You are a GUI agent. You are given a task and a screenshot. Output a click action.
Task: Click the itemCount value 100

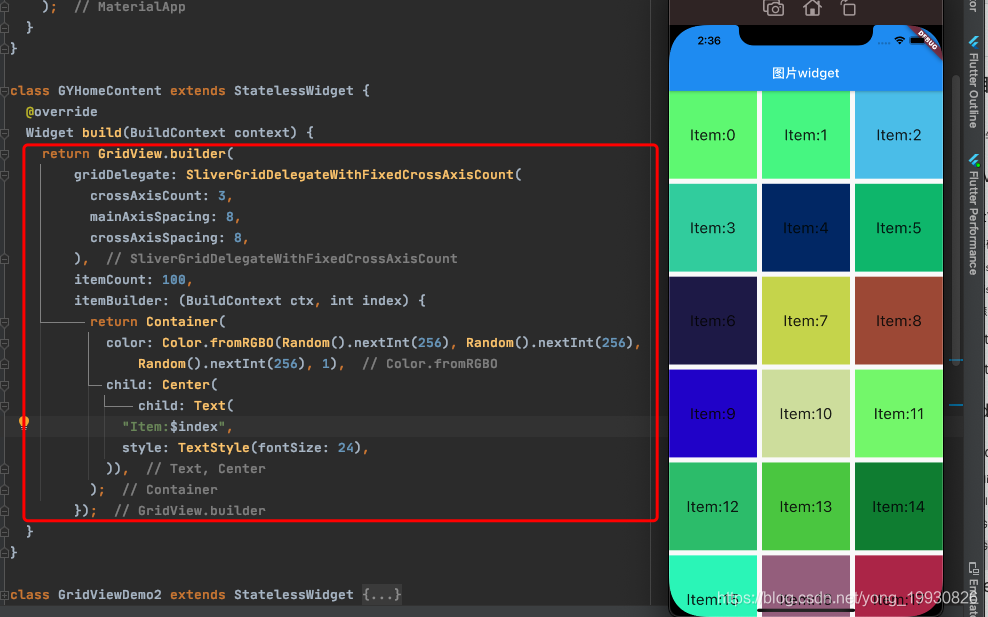pyautogui.click(x=174, y=280)
